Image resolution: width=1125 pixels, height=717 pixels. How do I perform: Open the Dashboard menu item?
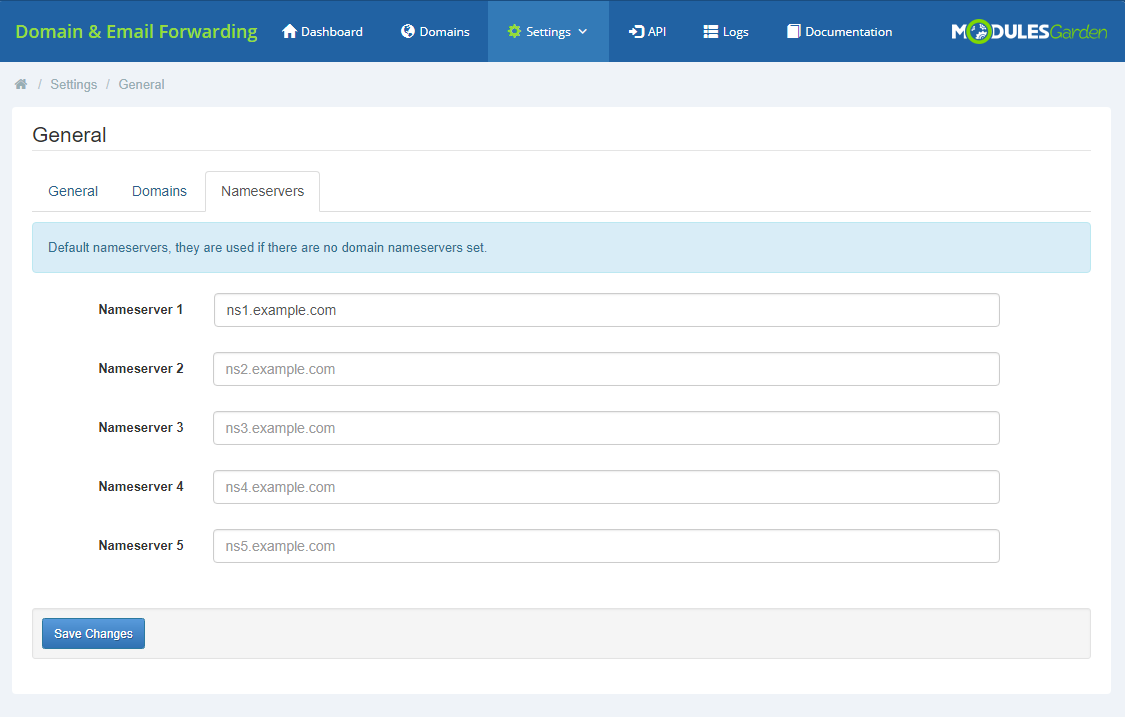tap(322, 31)
